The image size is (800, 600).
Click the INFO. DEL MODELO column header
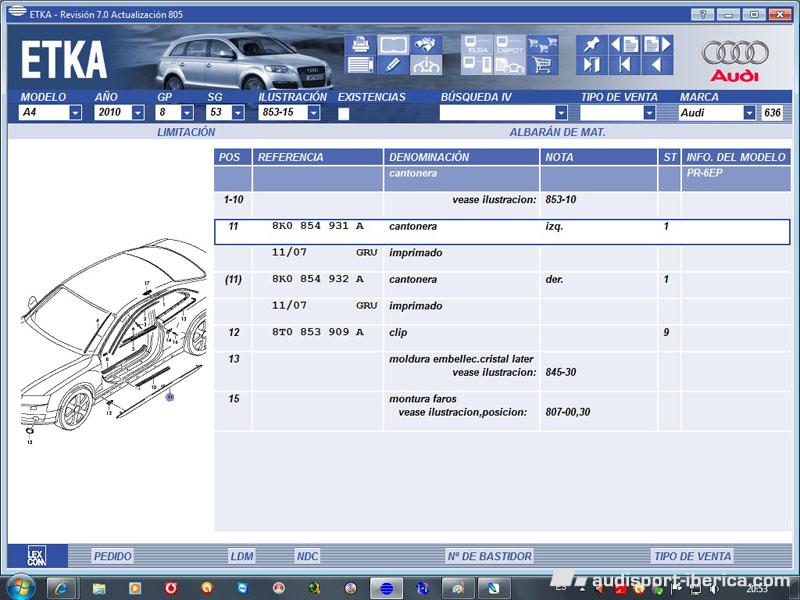point(736,157)
